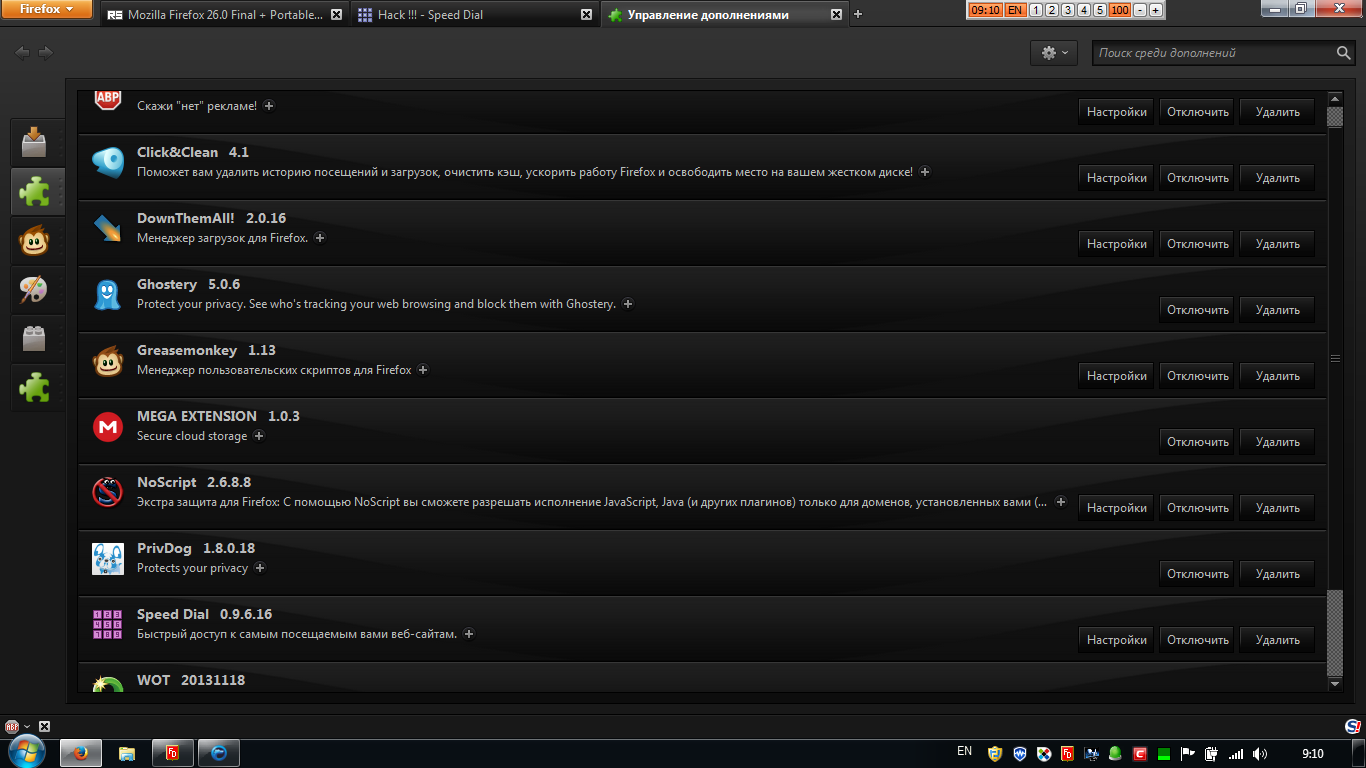Open the ABP dropdown arrow in the add-on bar

click(x=28, y=727)
